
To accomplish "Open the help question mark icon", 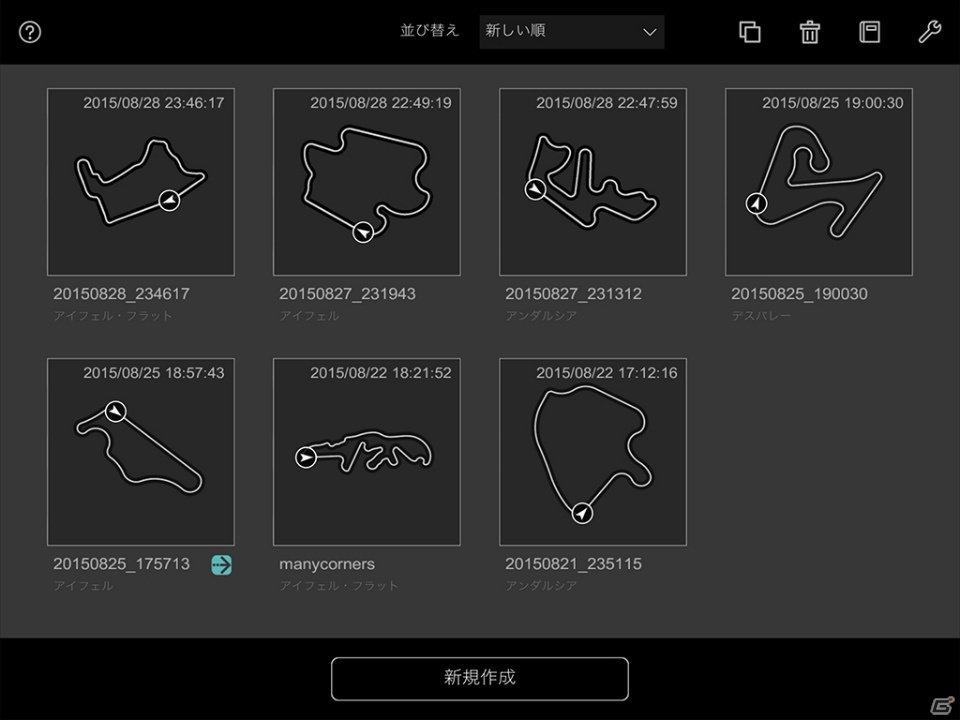I will click(x=30, y=32).
